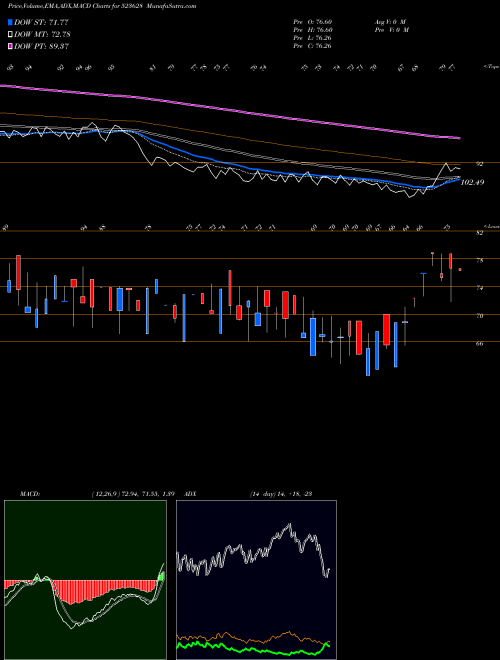
Task: Click the 'Pre L: 76.26' low value
Action: click(312, 38)
